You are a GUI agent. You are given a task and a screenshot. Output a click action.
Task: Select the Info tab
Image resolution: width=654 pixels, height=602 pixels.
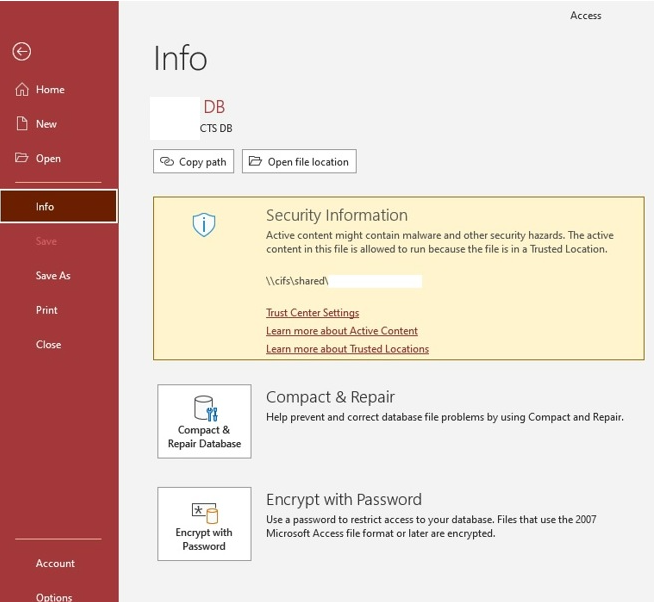click(x=59, y=206)
